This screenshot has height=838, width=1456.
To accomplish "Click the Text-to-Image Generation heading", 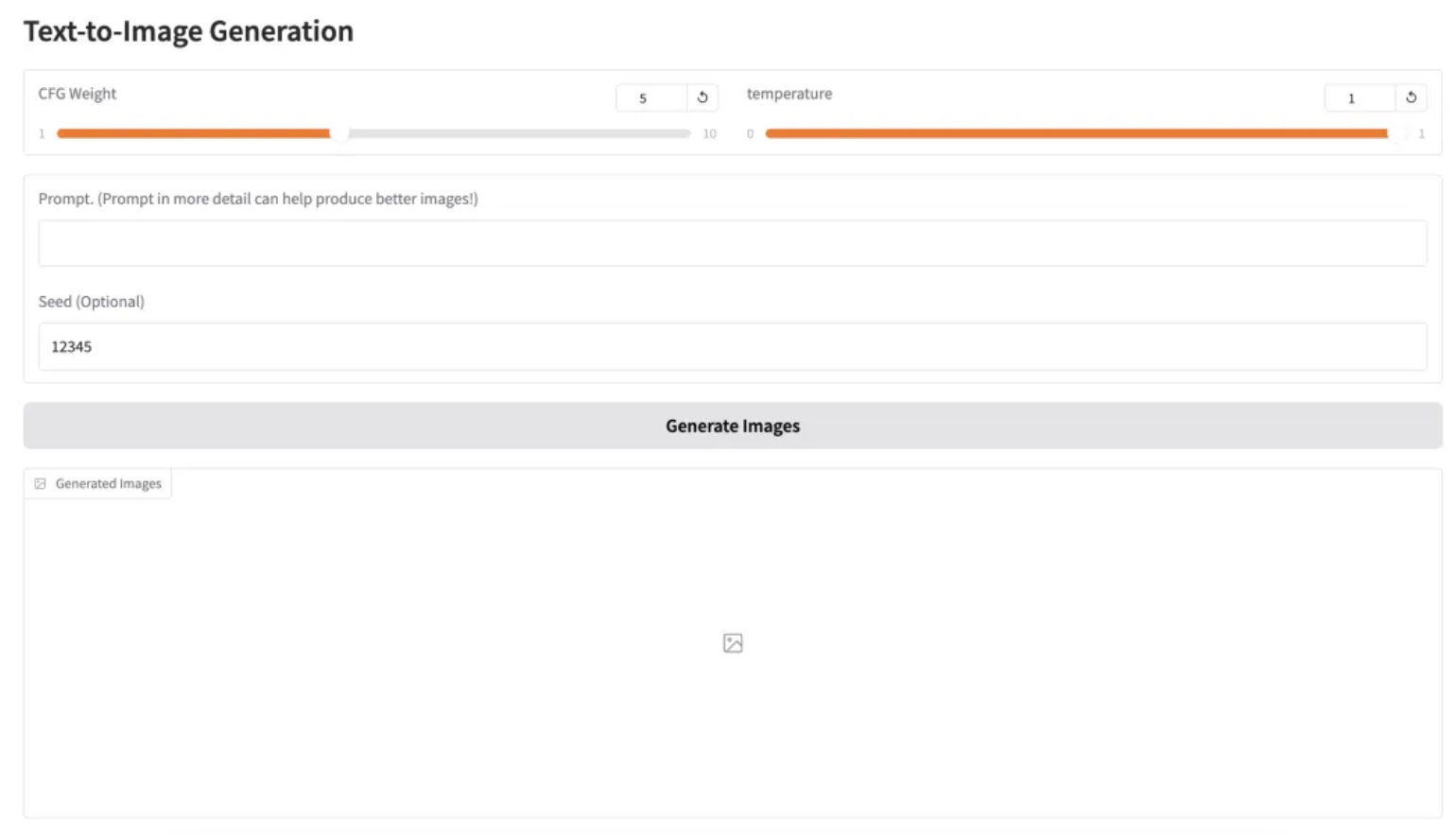I will [x=188, y=31].
